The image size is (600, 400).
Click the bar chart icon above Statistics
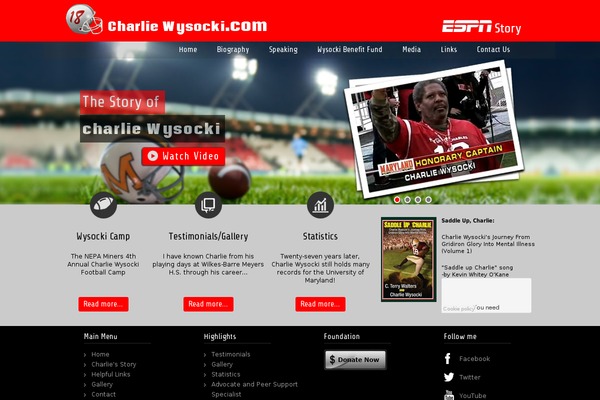click(320, 205)
